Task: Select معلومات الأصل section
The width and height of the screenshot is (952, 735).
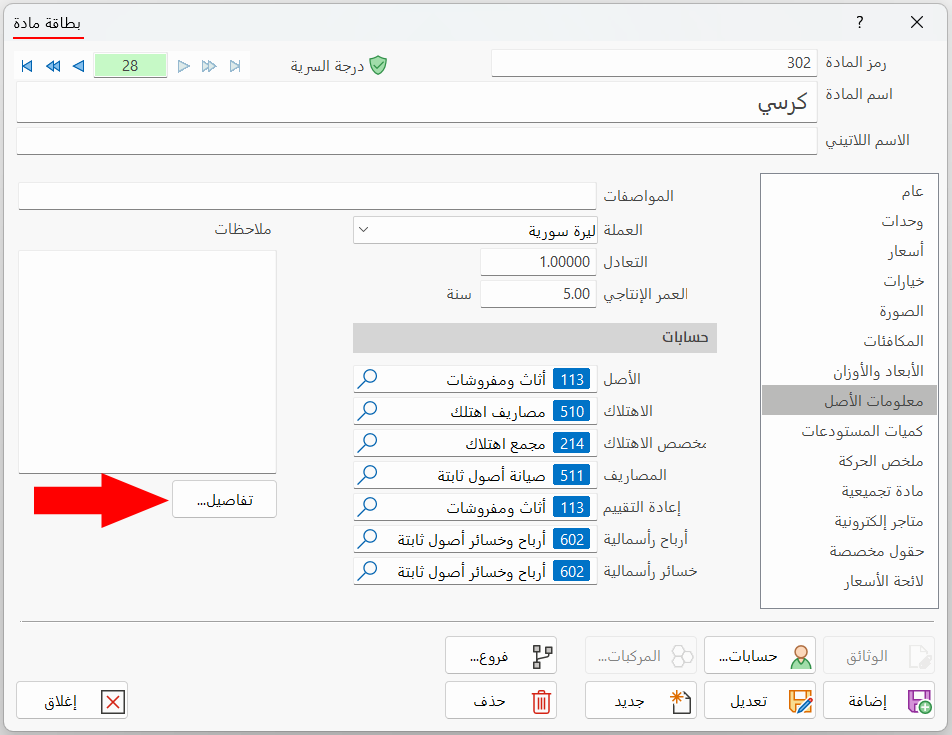Action: pyautogui.click(x=849, y=401)
